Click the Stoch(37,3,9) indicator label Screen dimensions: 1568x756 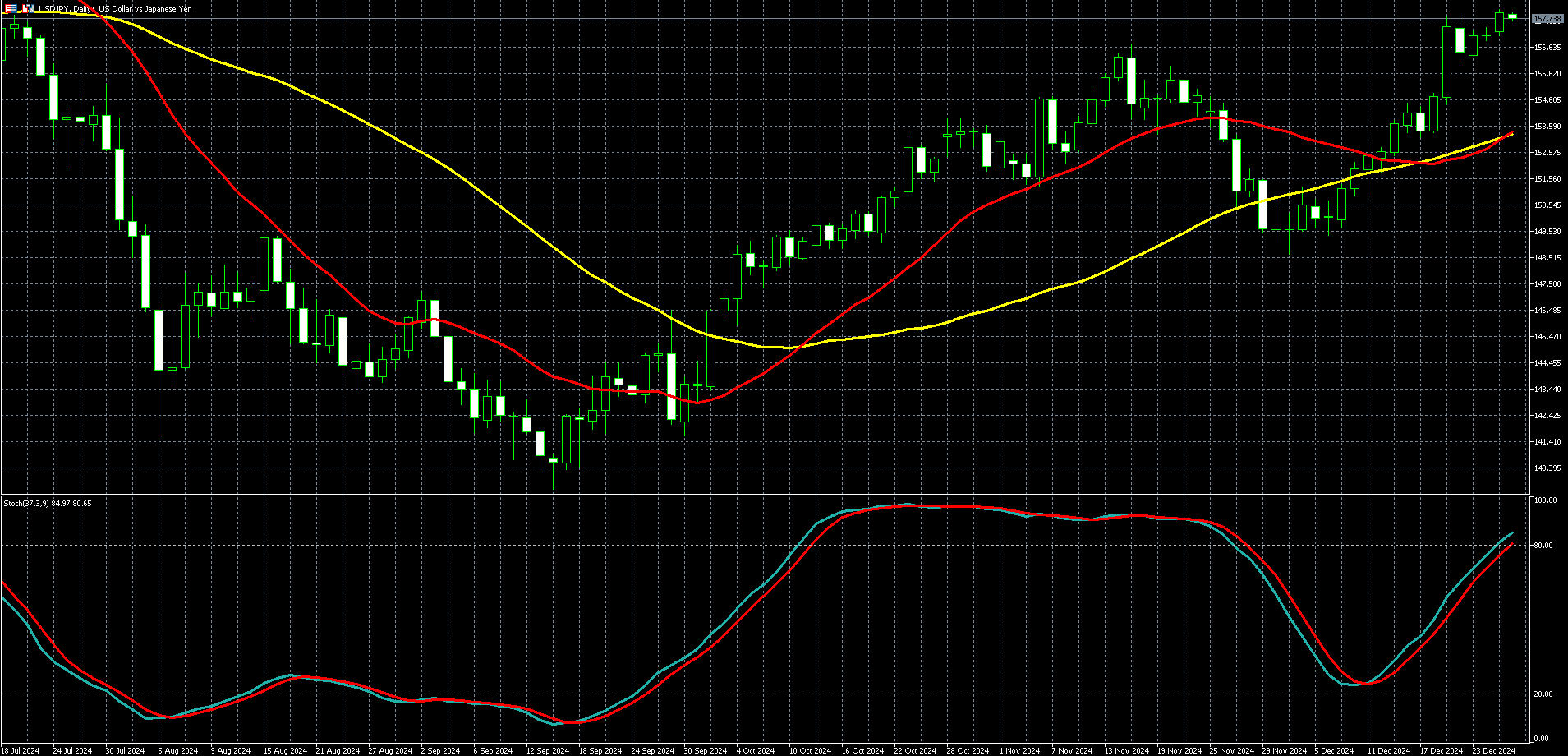tap(48, 503)
